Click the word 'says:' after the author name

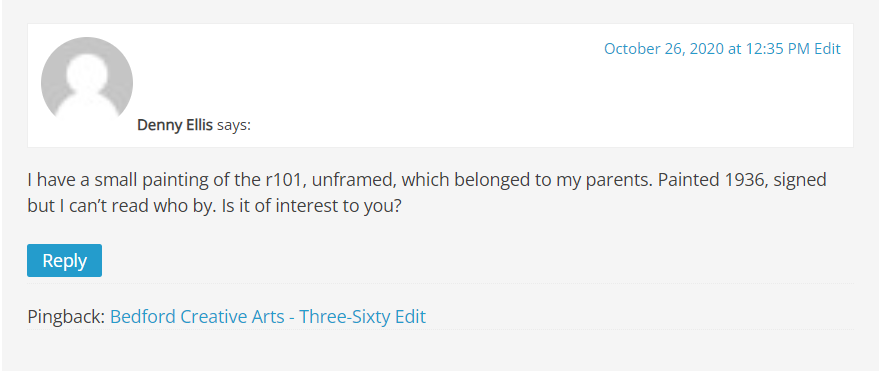[234, 125]
